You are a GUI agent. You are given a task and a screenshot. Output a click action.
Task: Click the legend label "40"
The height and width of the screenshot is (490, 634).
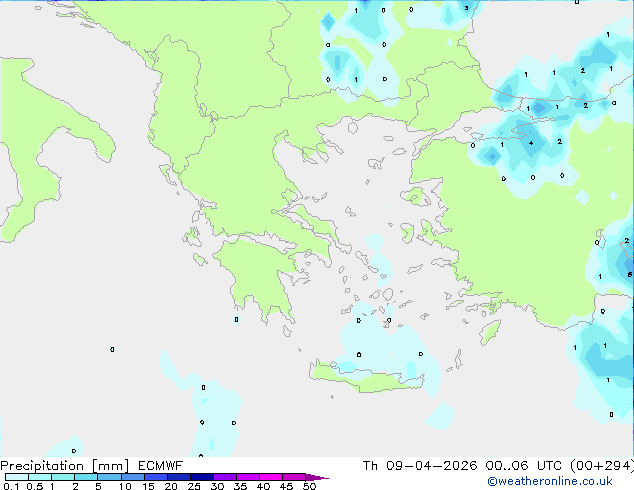point(263,486)
